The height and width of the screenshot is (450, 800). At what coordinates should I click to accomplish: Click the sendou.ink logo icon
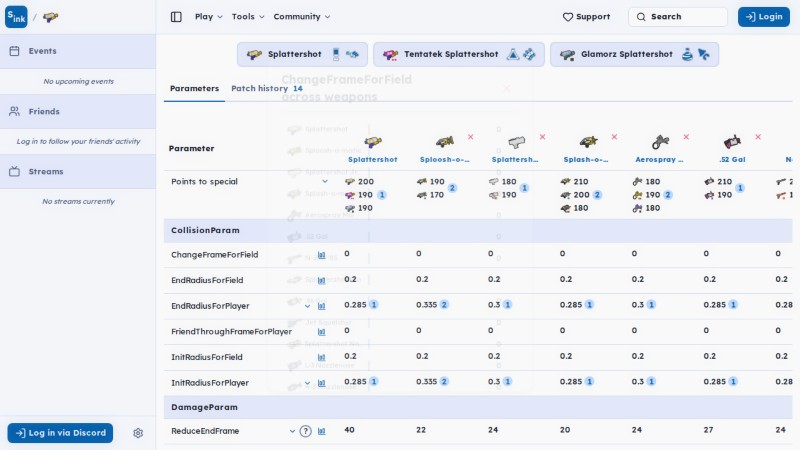coord(16,17)
